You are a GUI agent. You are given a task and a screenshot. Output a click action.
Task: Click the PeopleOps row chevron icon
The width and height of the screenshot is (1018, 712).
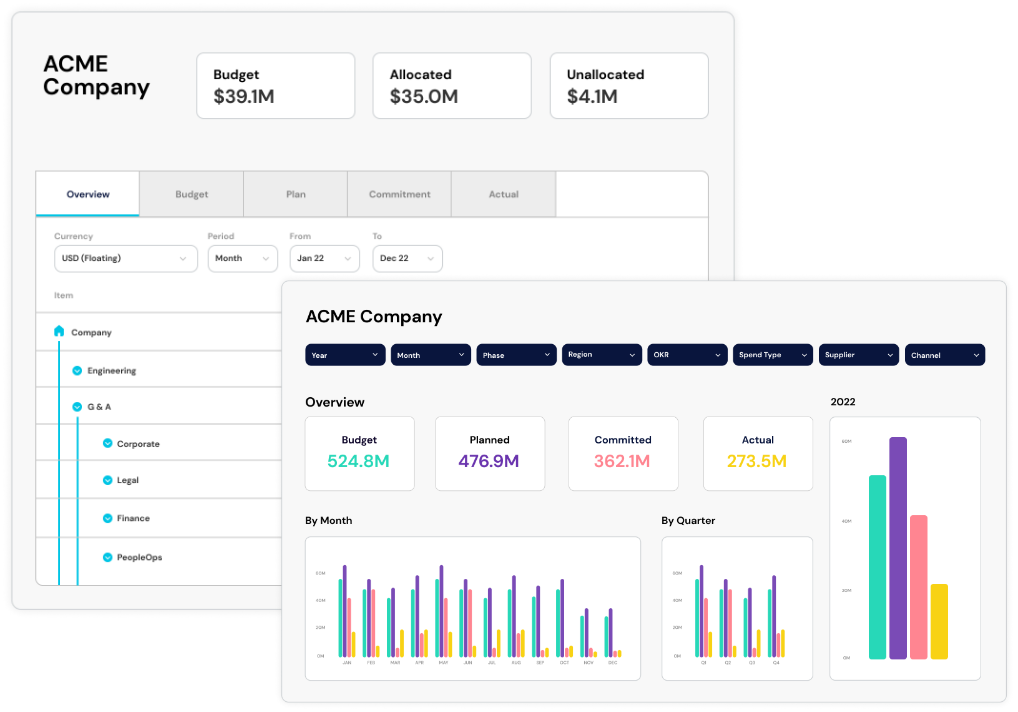tap(107, 557)
